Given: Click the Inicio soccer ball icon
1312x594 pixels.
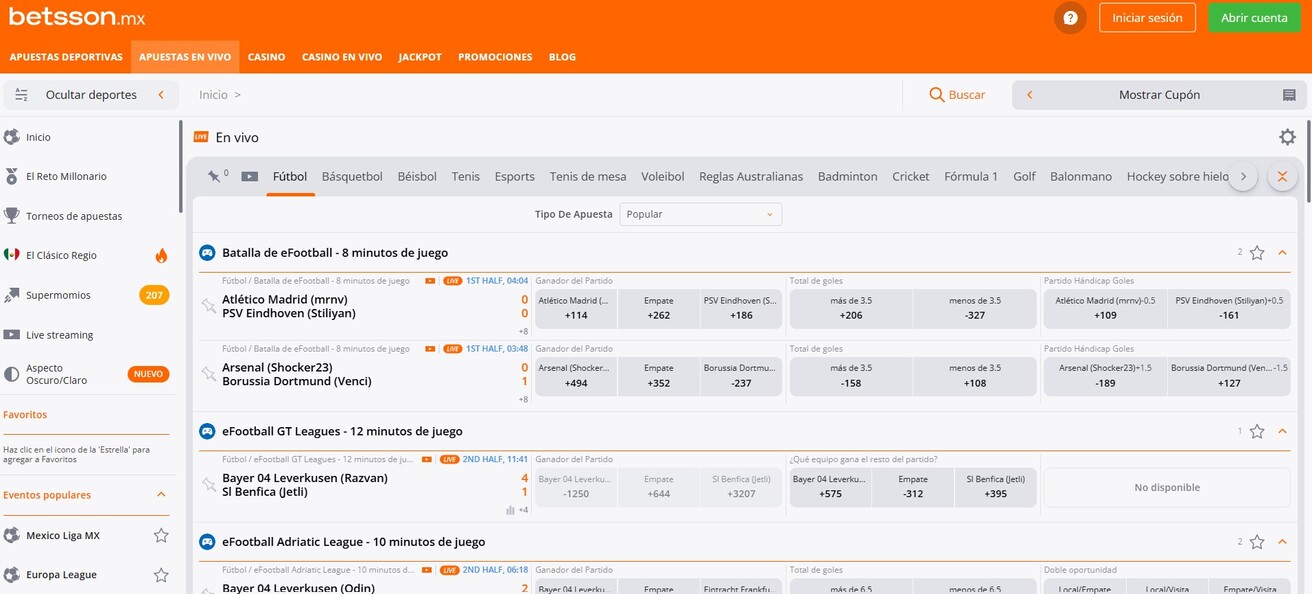Looking at the screenshot, I should (12, 137).
